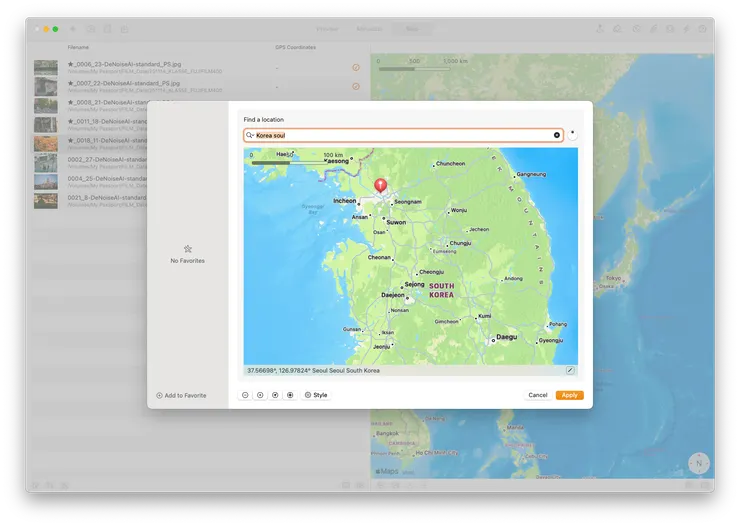Image resolution: width=740 pixels, height=526 pixels.
Task: Click the Bangkok label on background map
Action: click(387, 433)
